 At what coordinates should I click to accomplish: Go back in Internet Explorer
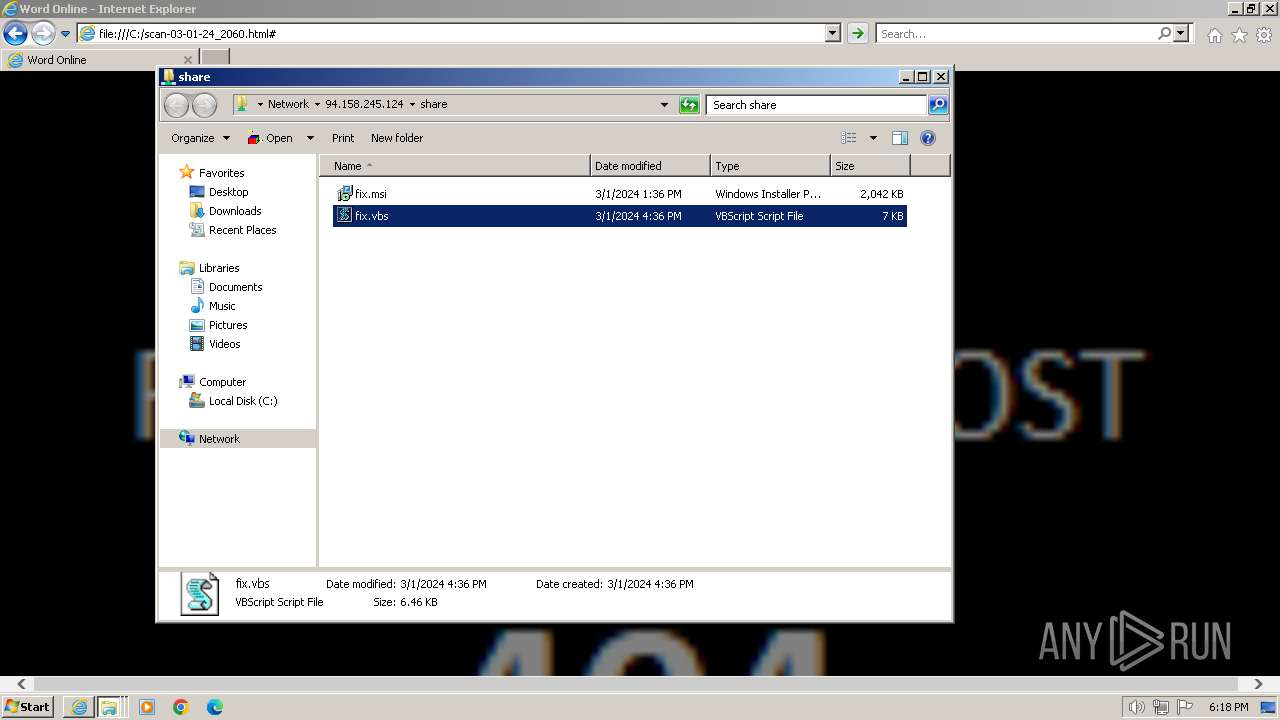click(15, 34)
